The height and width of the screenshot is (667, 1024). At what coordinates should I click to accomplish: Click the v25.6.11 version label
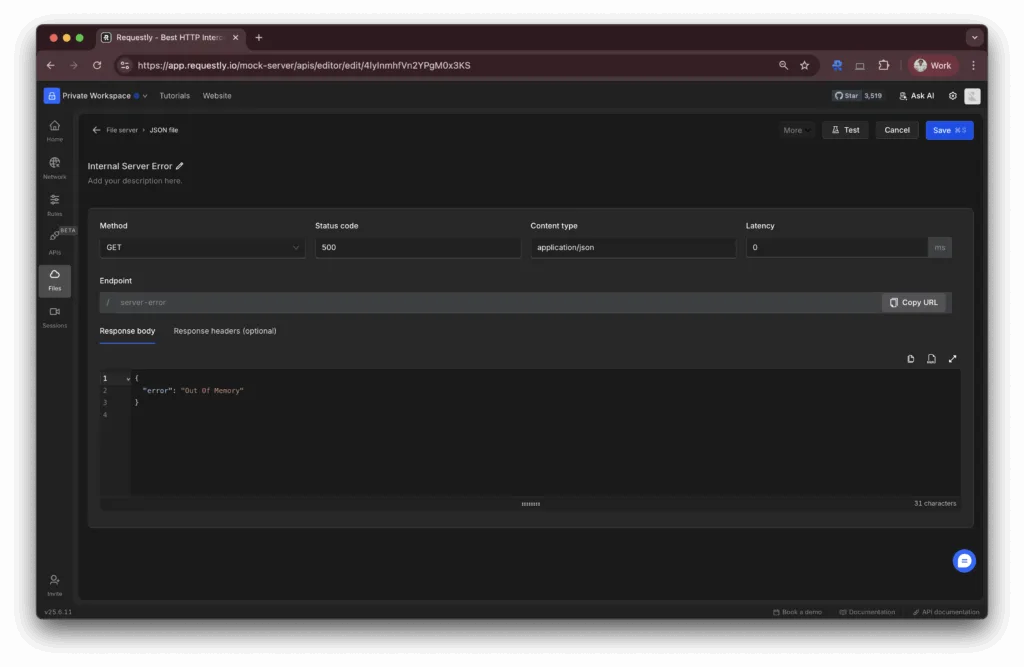tap(58, 612)
